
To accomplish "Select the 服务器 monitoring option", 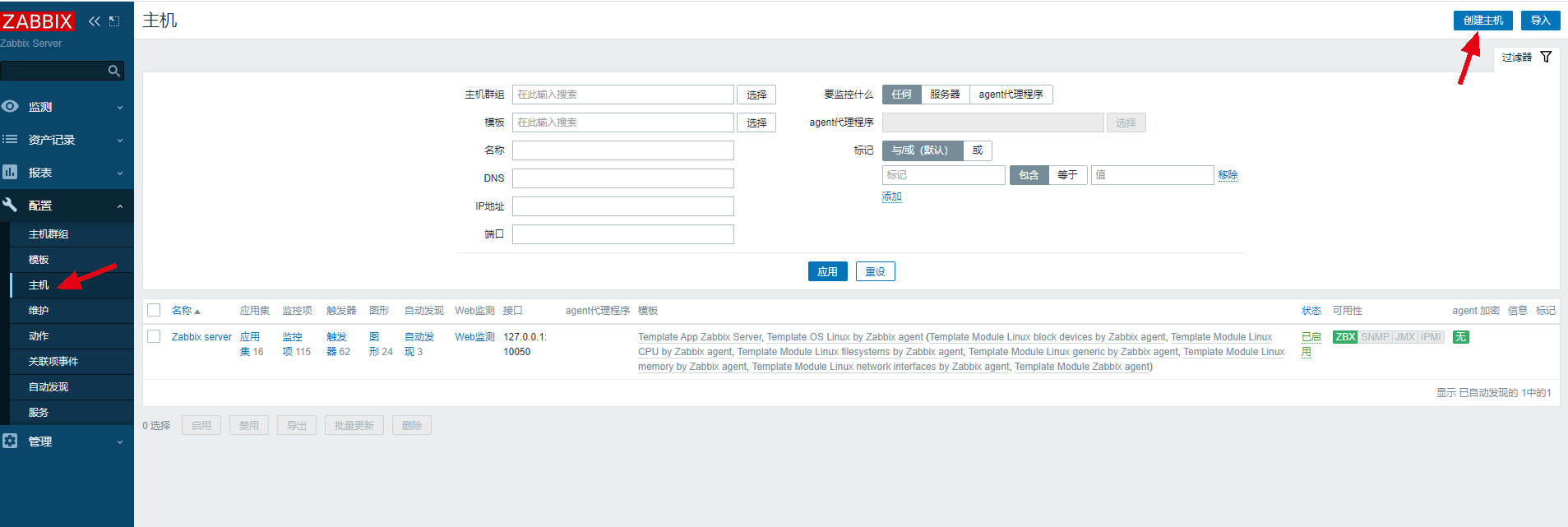I will coord(945,95).
